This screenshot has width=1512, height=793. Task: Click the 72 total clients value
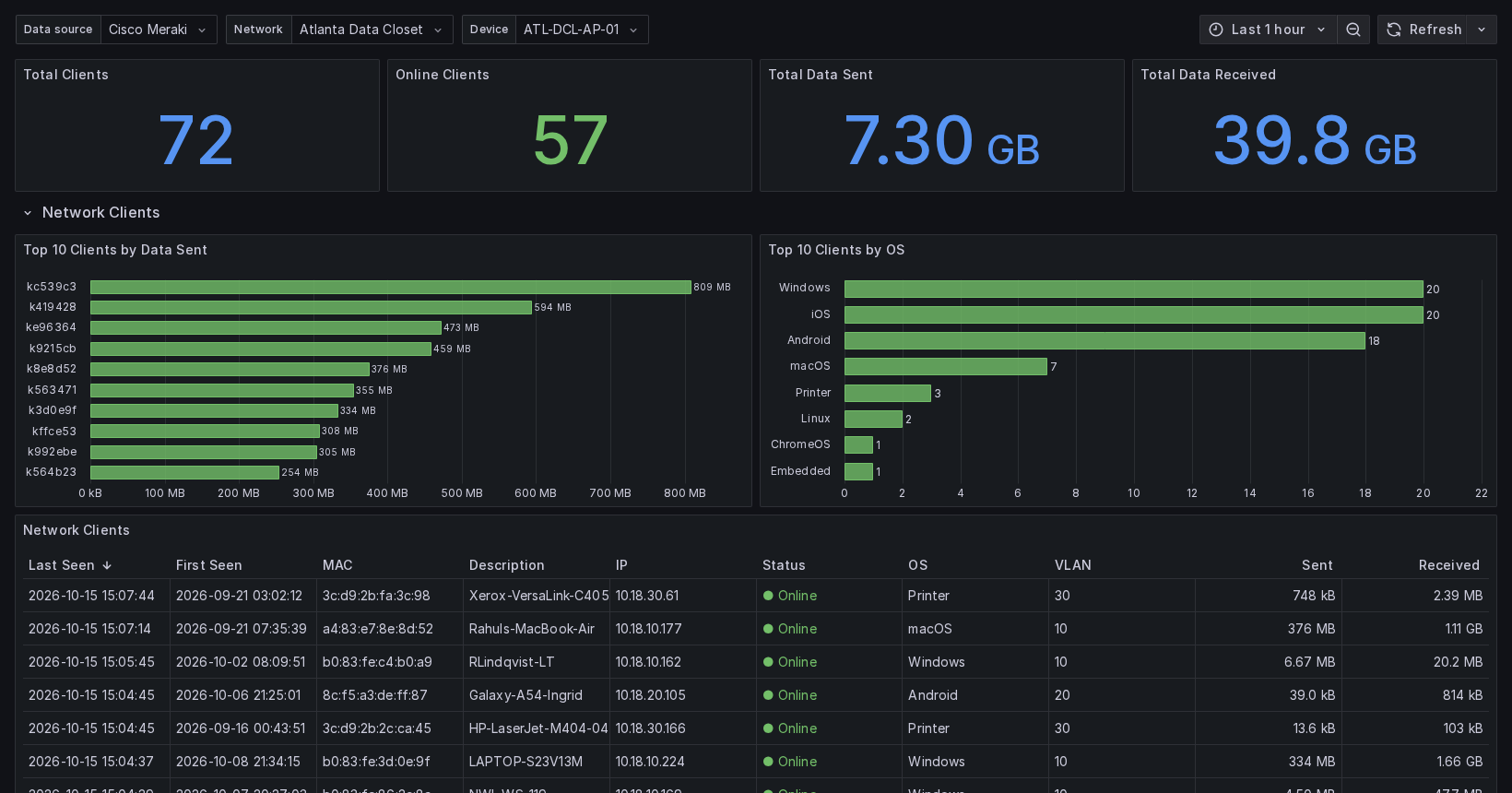click(x=196, y=140)
